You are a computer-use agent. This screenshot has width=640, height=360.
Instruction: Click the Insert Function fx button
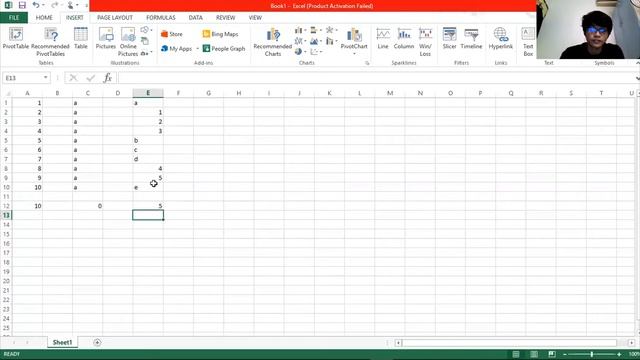(107, 78)
